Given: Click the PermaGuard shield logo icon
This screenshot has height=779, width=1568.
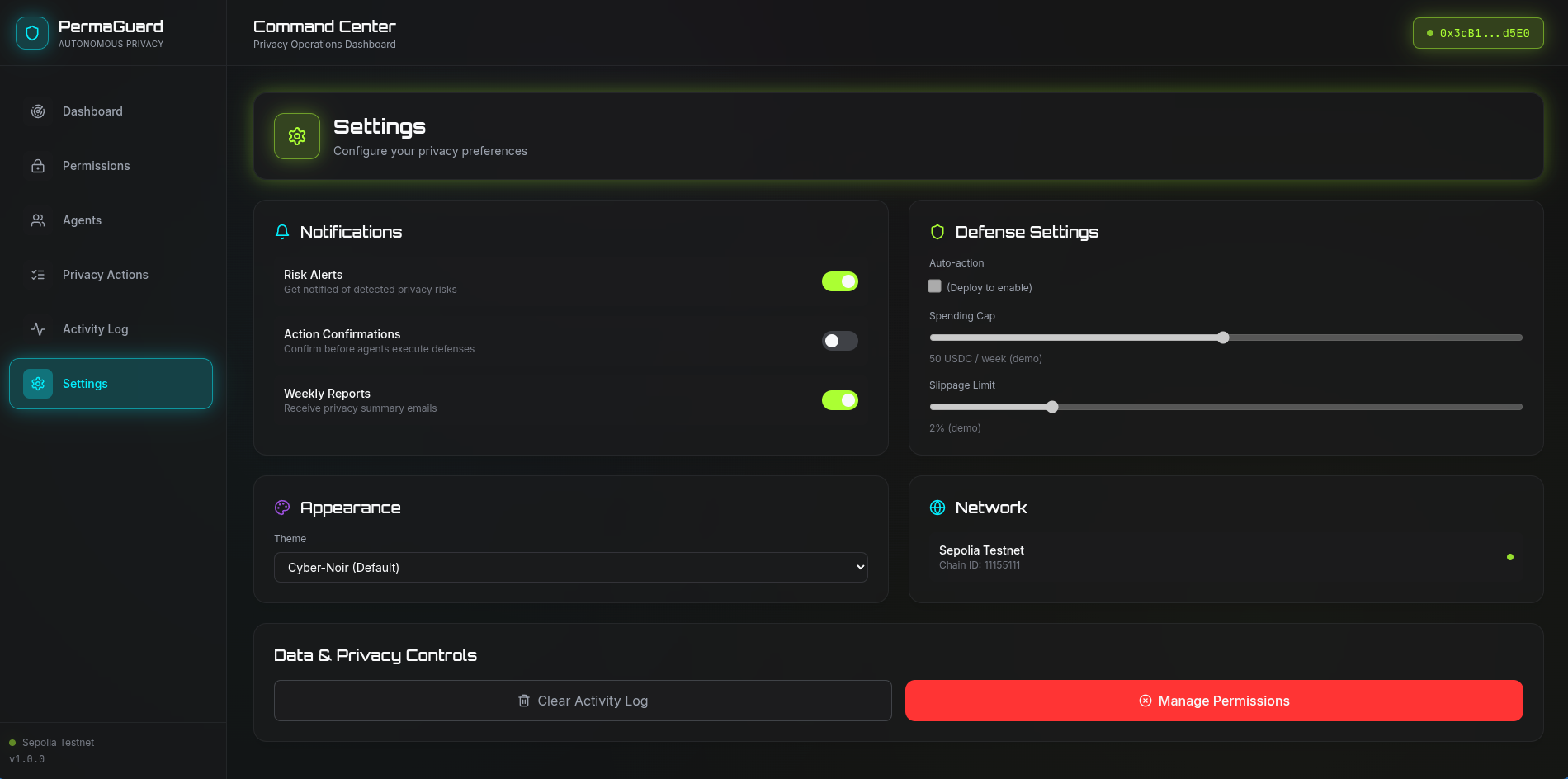Looking at the screenshot, I should coord(32,33).
